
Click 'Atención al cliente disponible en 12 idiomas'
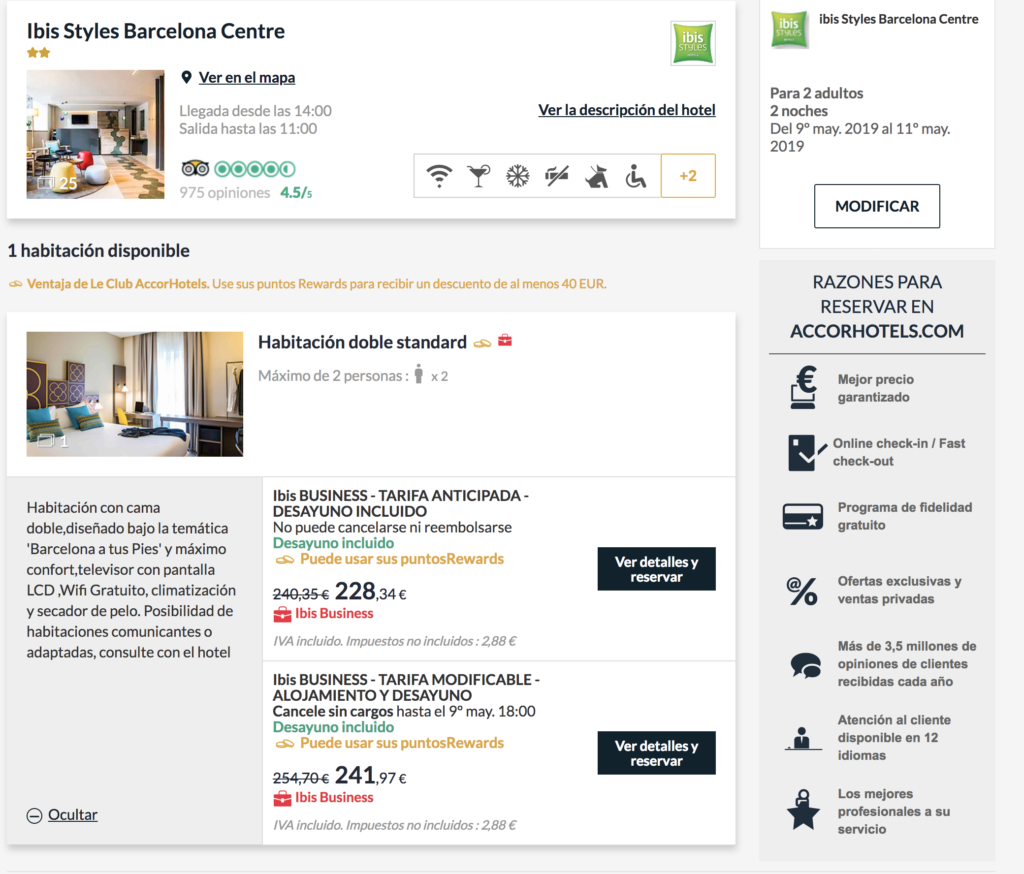(x=894, y=737)
